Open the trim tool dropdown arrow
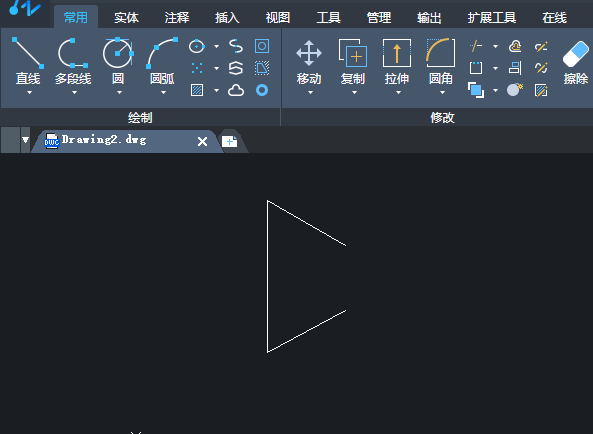 (495, 46)
